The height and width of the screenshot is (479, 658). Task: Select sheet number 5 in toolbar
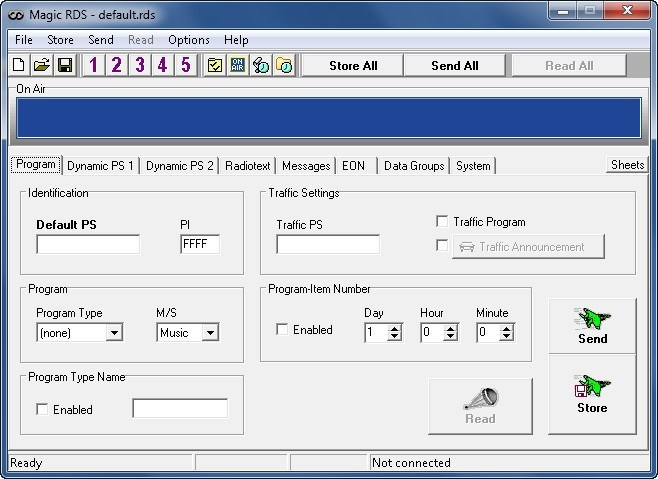click(x=185, y=65)
